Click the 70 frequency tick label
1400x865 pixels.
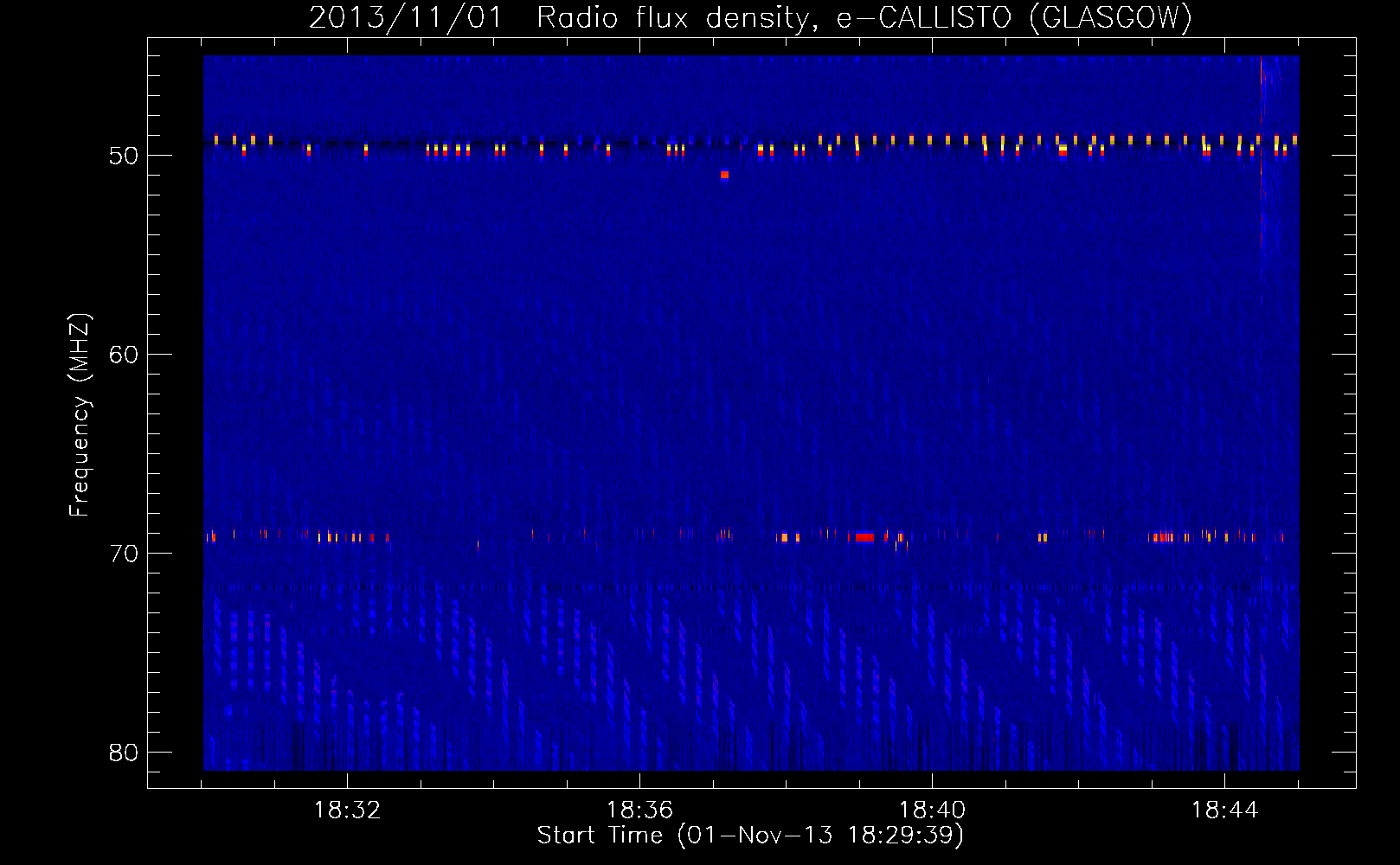coord(124,554)
